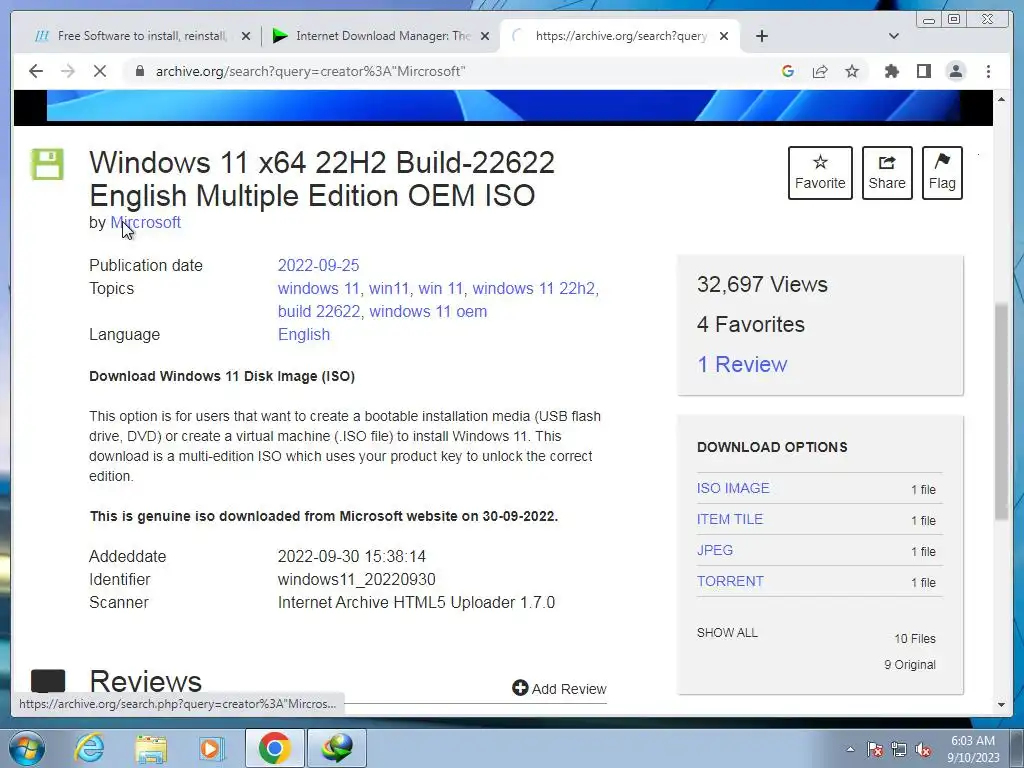Bookmark this tab with the star icon
This screenshot has width=1024, height=768.
pos(852,71)
